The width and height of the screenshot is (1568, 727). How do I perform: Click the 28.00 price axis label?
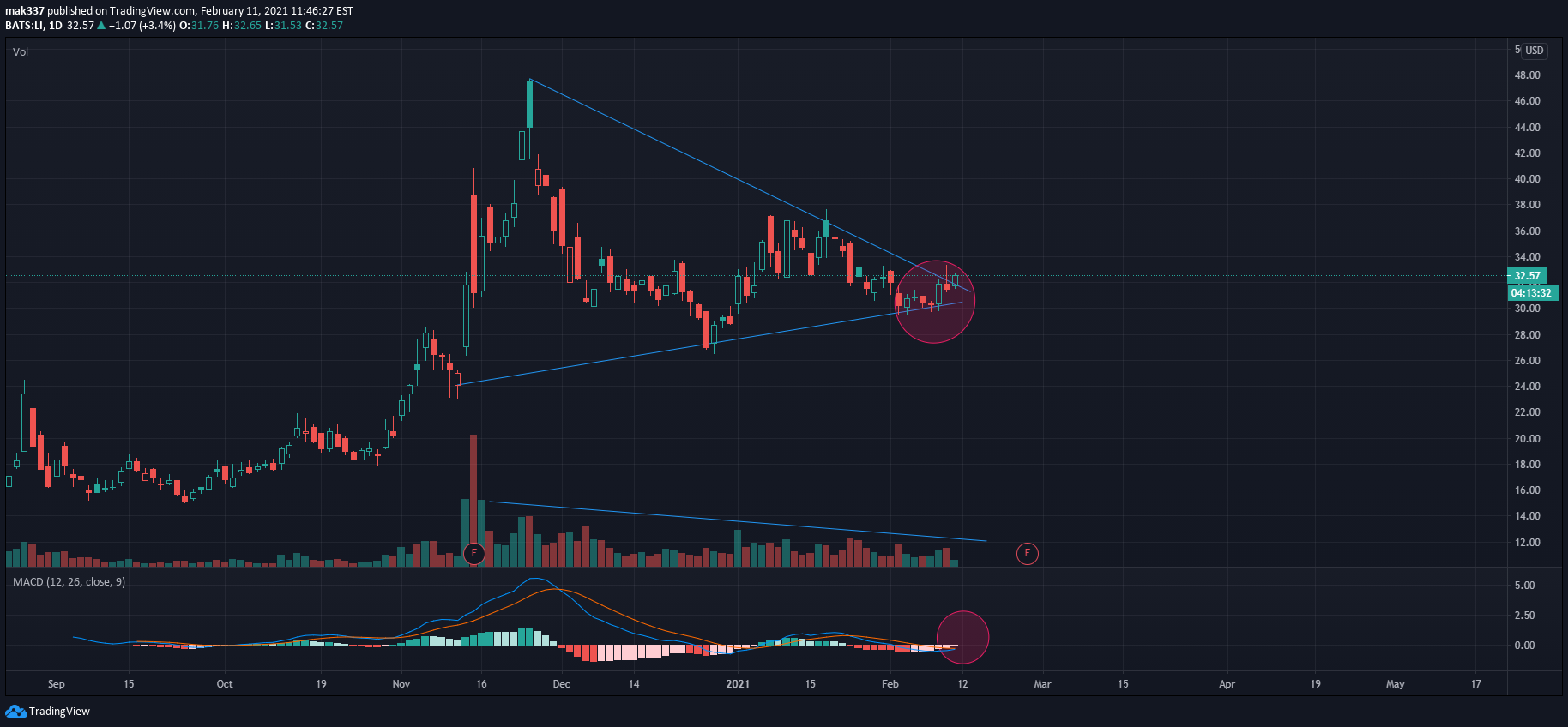1527,335
